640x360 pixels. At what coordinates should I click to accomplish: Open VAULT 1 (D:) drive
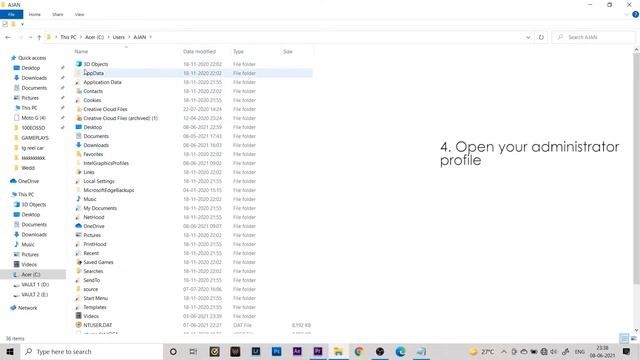coord(35,284)
